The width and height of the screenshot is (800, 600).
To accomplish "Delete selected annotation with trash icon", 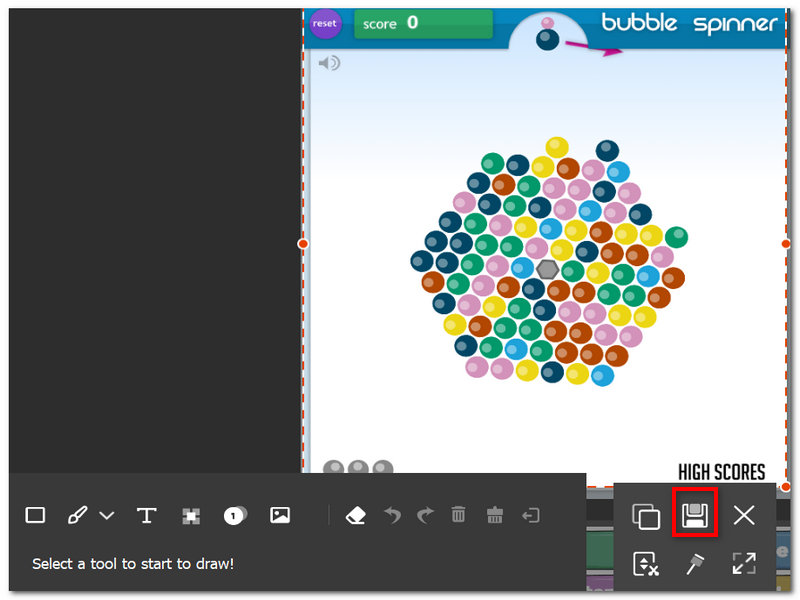I will tap(459, 514).
